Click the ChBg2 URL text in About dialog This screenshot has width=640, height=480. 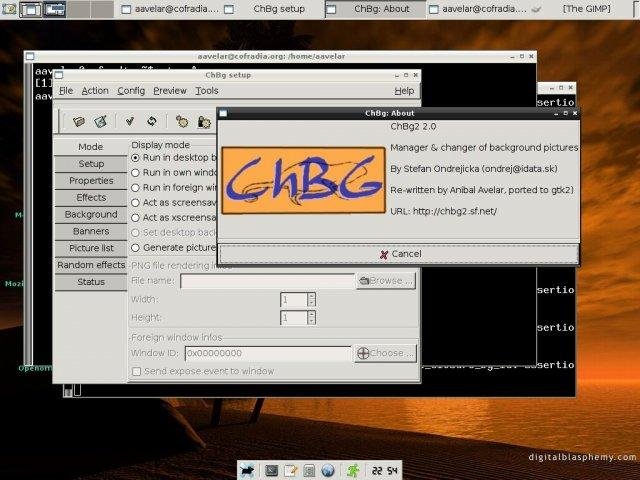444,211
